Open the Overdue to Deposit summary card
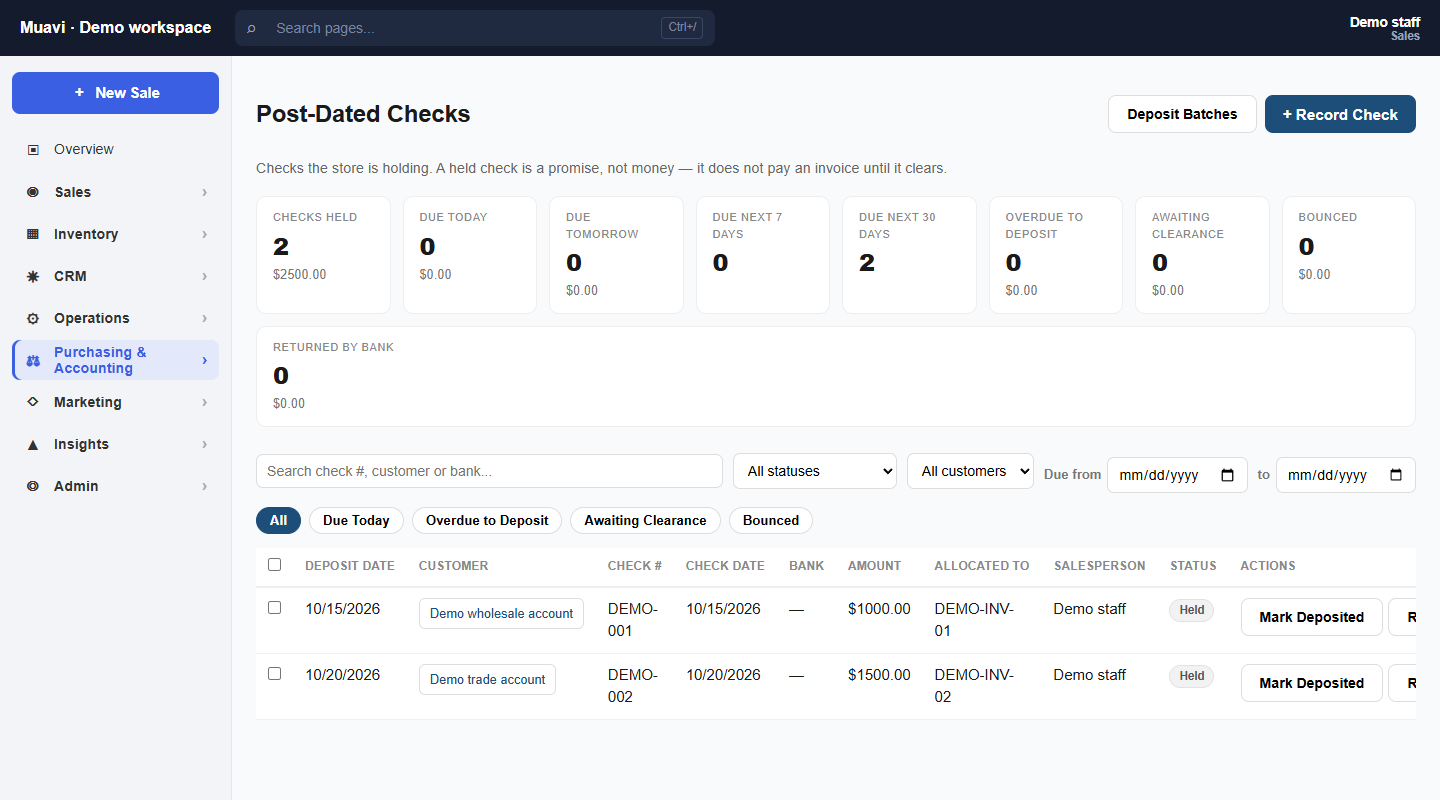 [x=1056, y=255]
